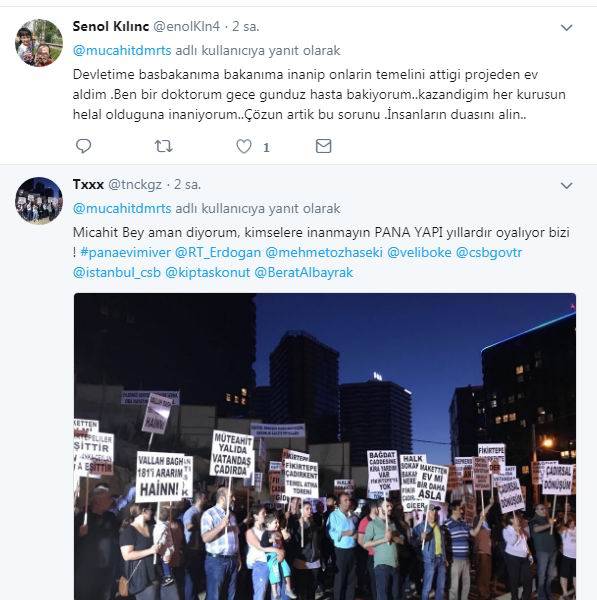Send Senol Kılınc's tweet via direct message

click(323, 146)
